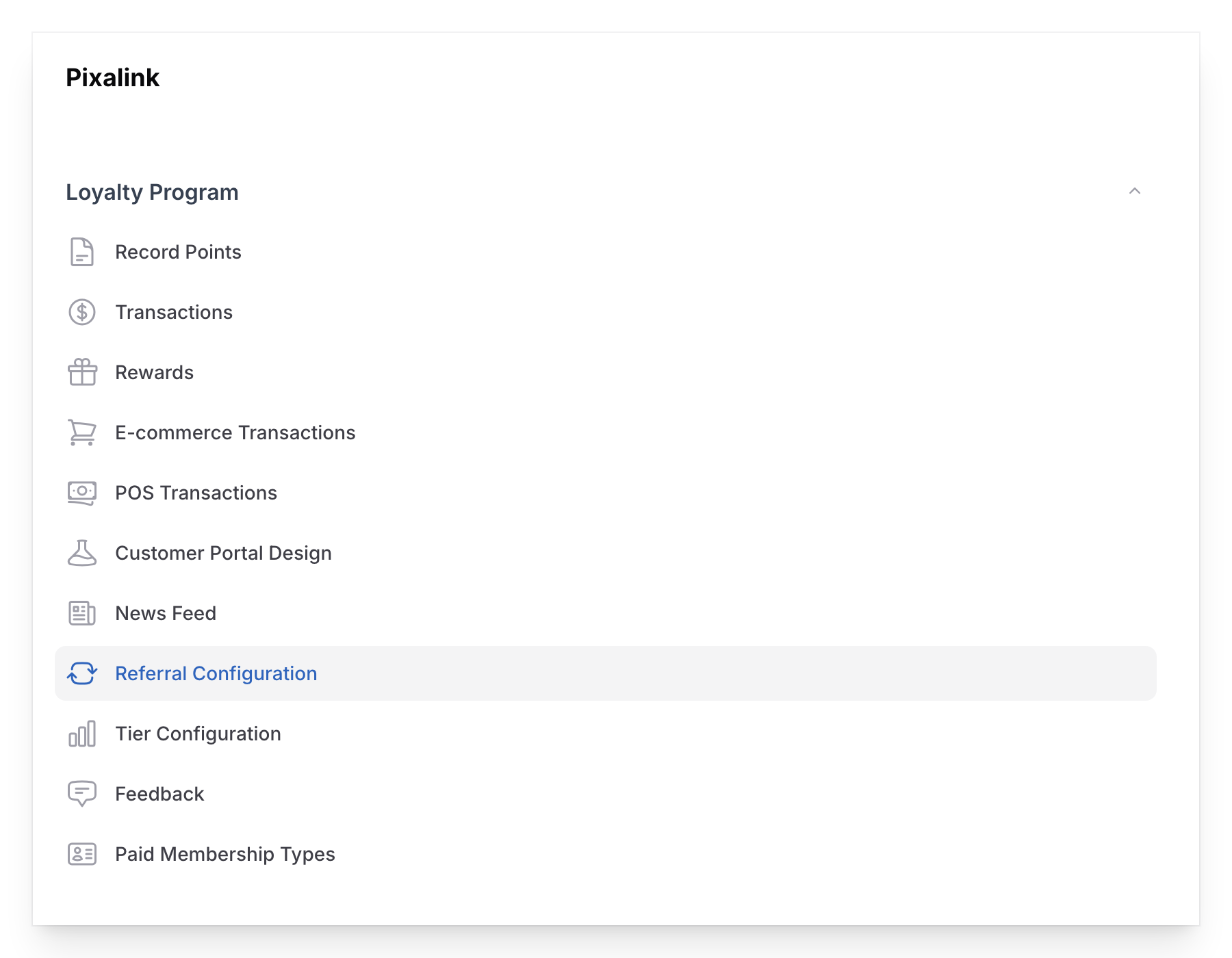Click the Rewards gift box icon
This screenshot has height=958, width=1232.
(x=81, y=372)
